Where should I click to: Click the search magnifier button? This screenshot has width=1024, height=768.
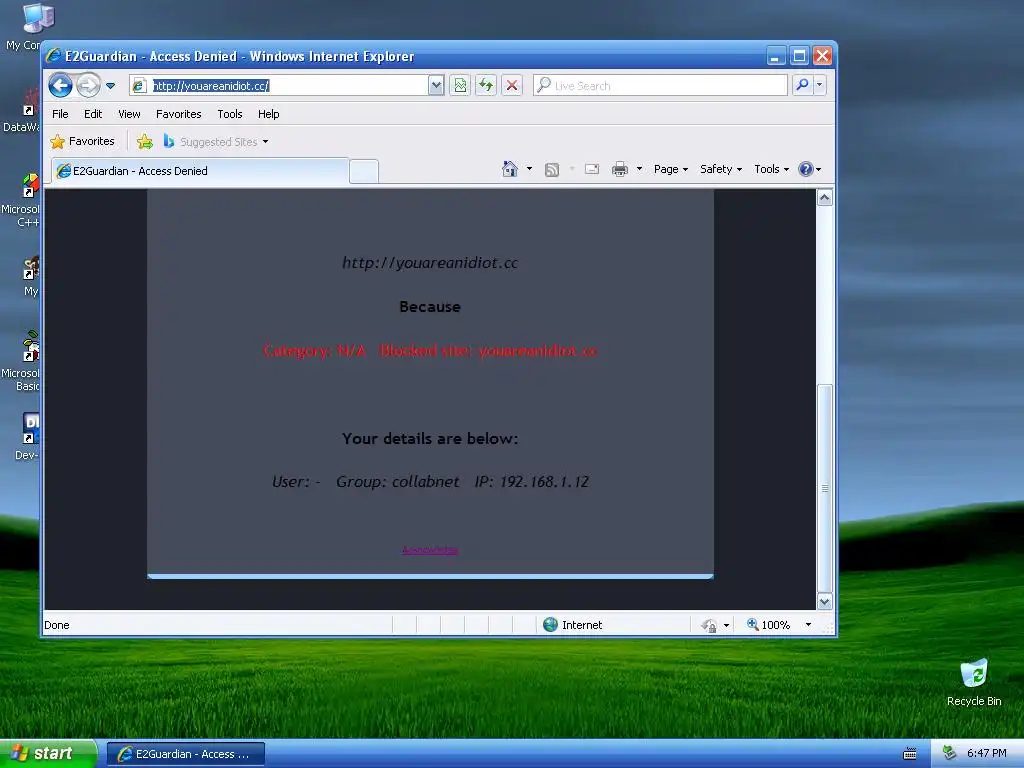[x=802, y=85]
